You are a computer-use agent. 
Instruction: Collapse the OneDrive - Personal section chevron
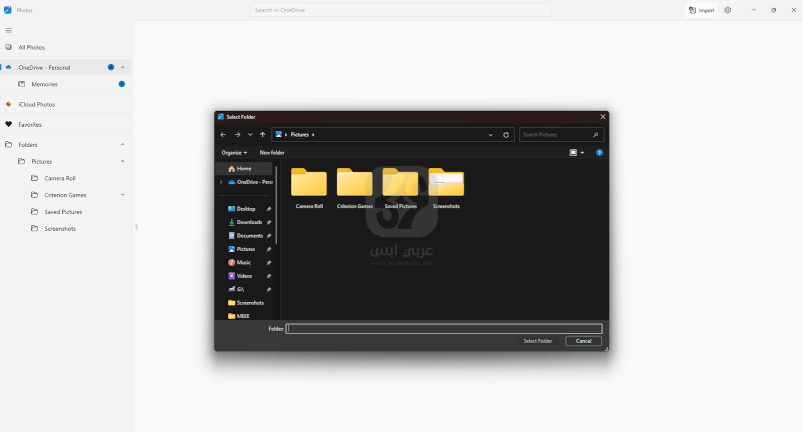click(x=122, y=67)
